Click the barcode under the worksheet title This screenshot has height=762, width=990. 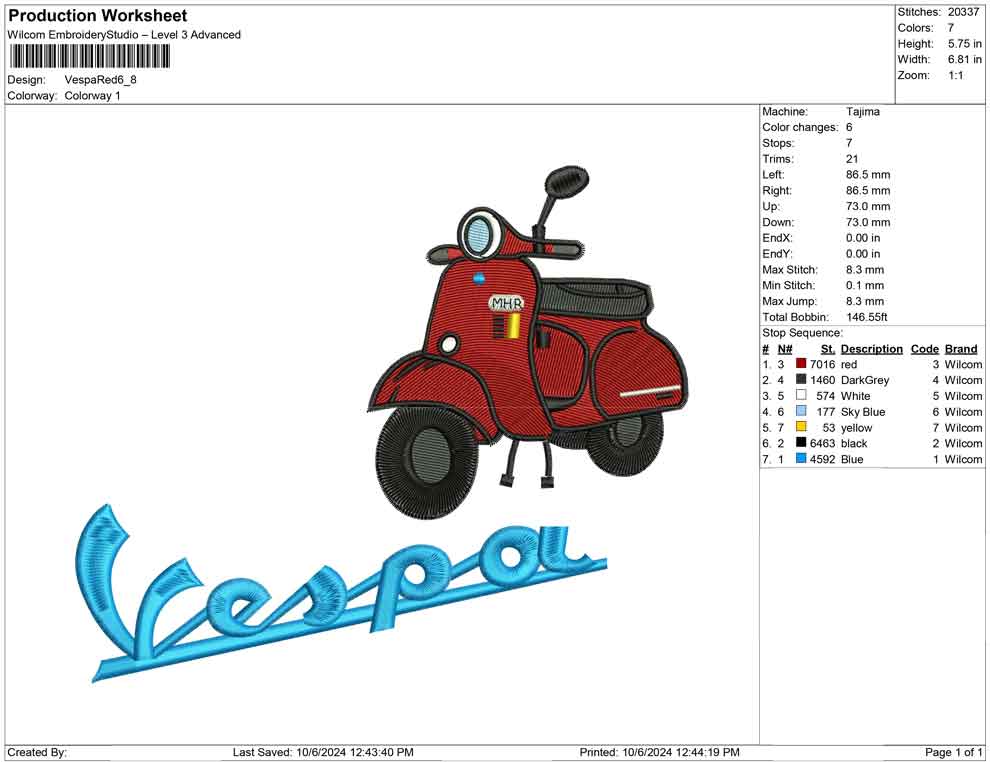90,57
